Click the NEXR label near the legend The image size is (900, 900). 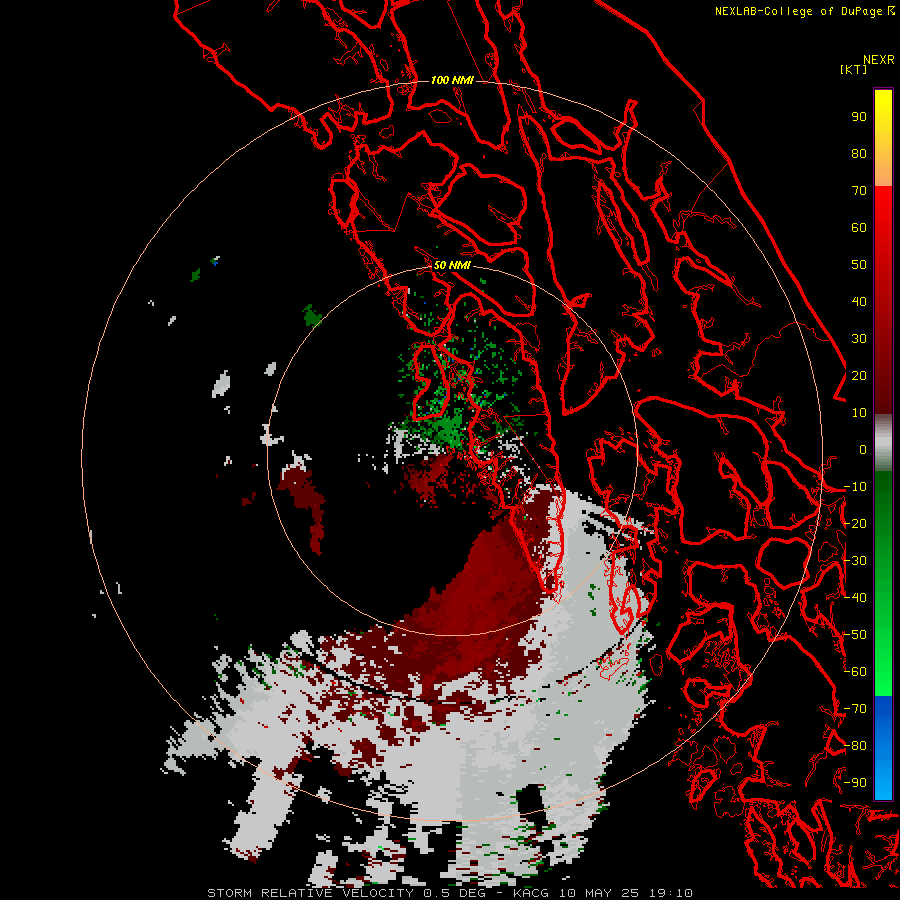[879, 60]
